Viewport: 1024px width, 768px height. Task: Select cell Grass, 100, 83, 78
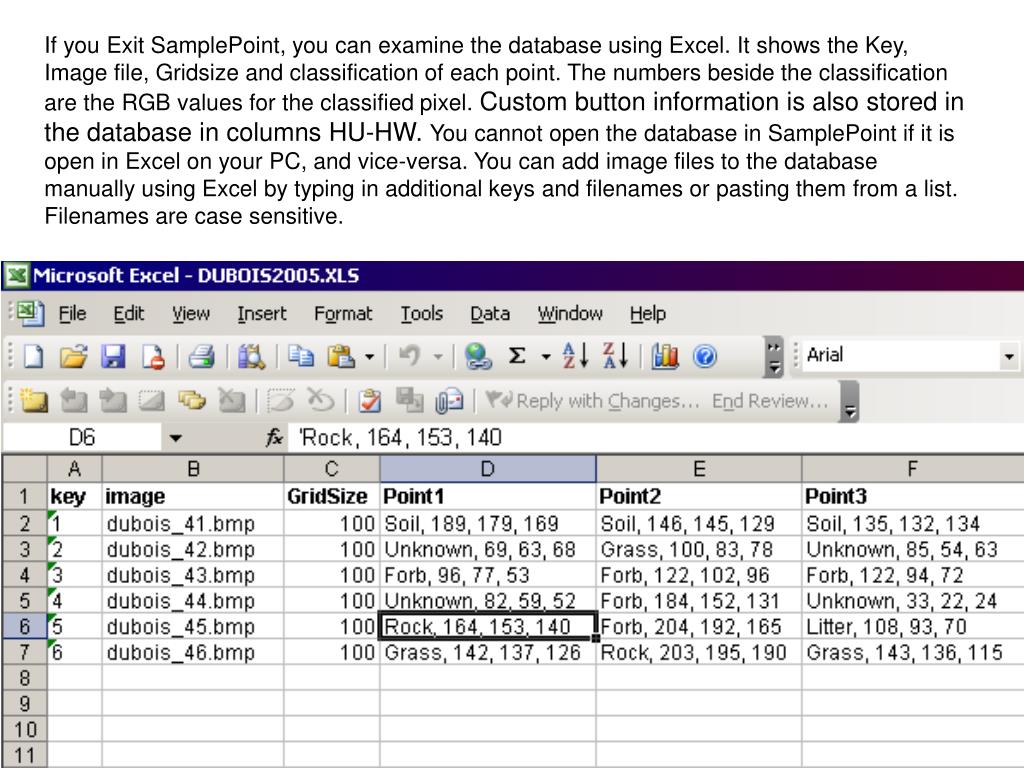pyautogui.click(x=699, y=549)
